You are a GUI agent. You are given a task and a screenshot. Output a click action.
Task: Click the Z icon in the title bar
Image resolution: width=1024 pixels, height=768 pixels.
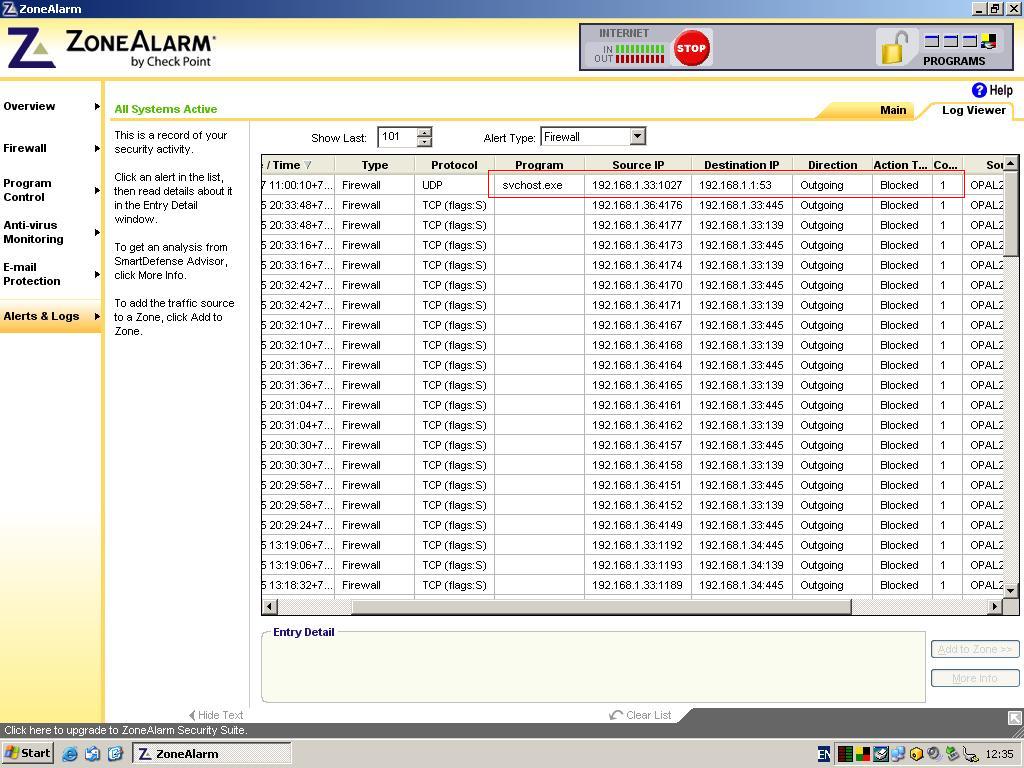(9, 8)
